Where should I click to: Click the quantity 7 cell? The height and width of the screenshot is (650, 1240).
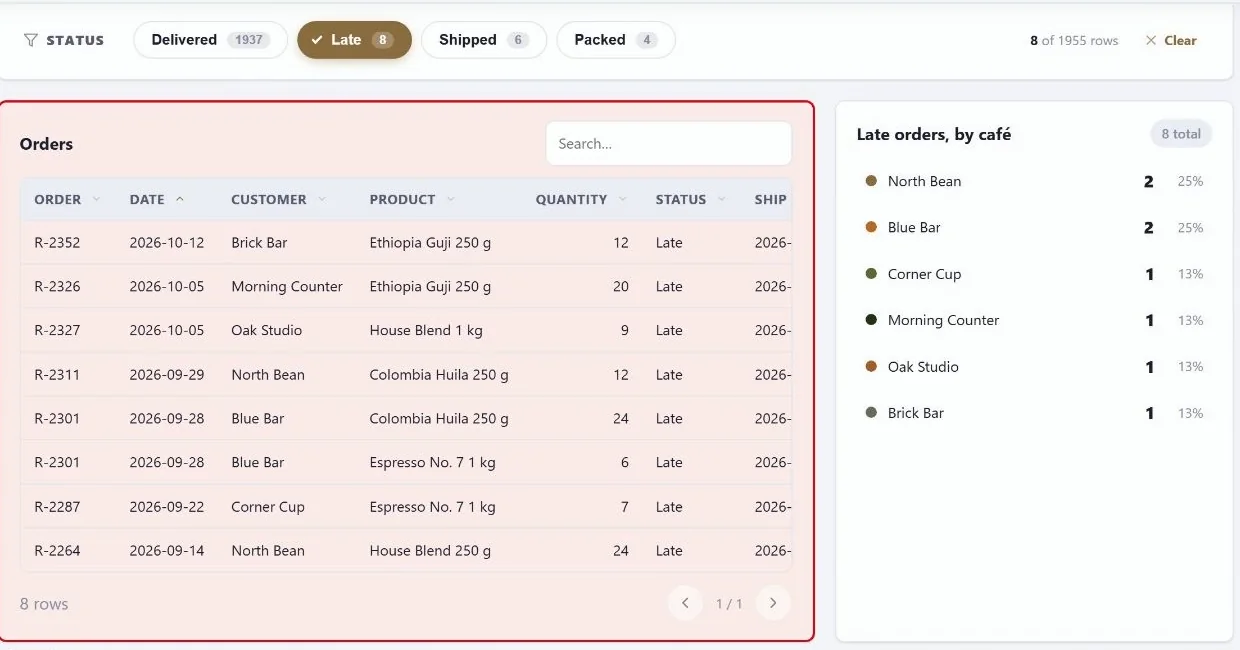pyautogui.click(x=625, y=507)
